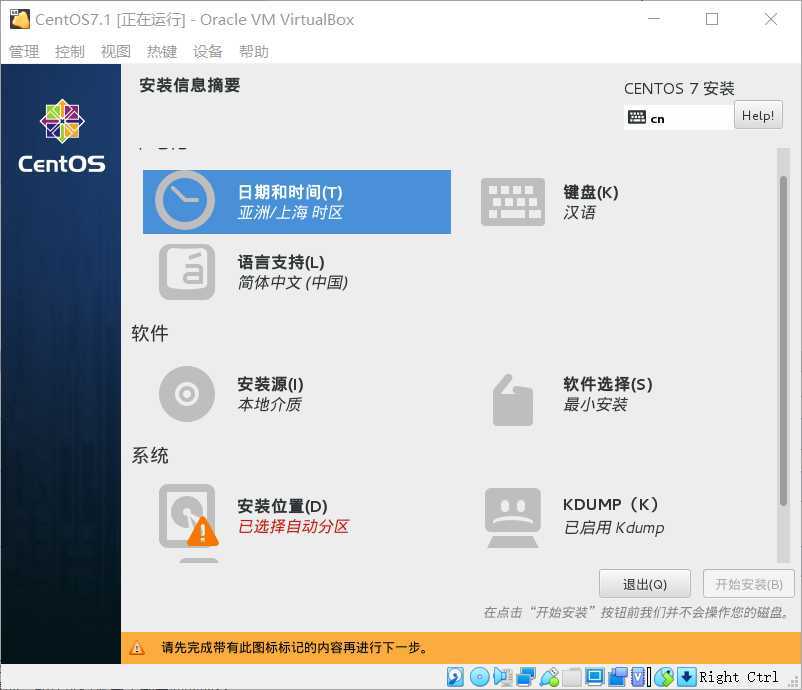Open the 设备 menu
The image size is (802, 690).
208,51
